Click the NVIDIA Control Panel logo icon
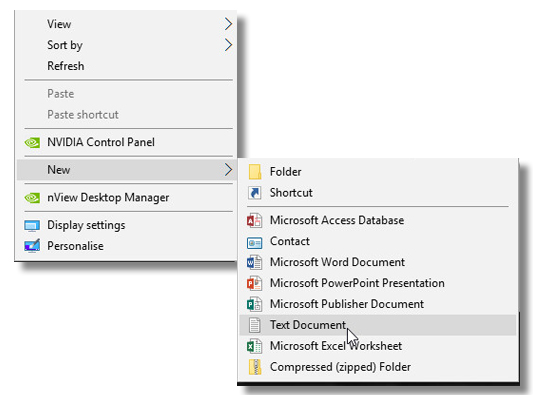Image resolution: width=533 pixels, height=395 pixels. (32, 142)
